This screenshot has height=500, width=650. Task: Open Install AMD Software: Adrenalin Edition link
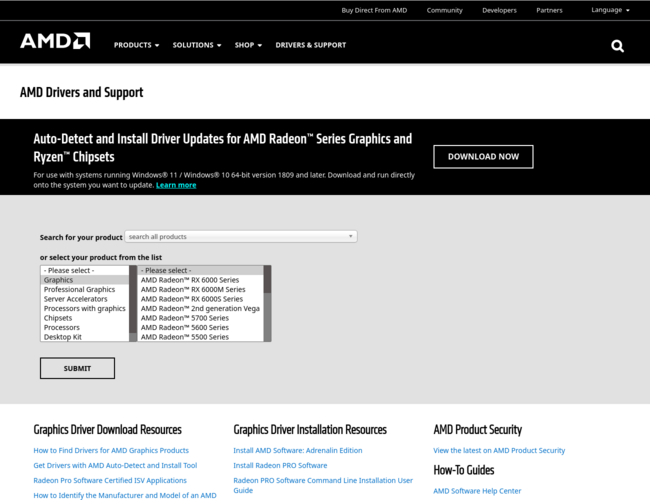(298, 450)
